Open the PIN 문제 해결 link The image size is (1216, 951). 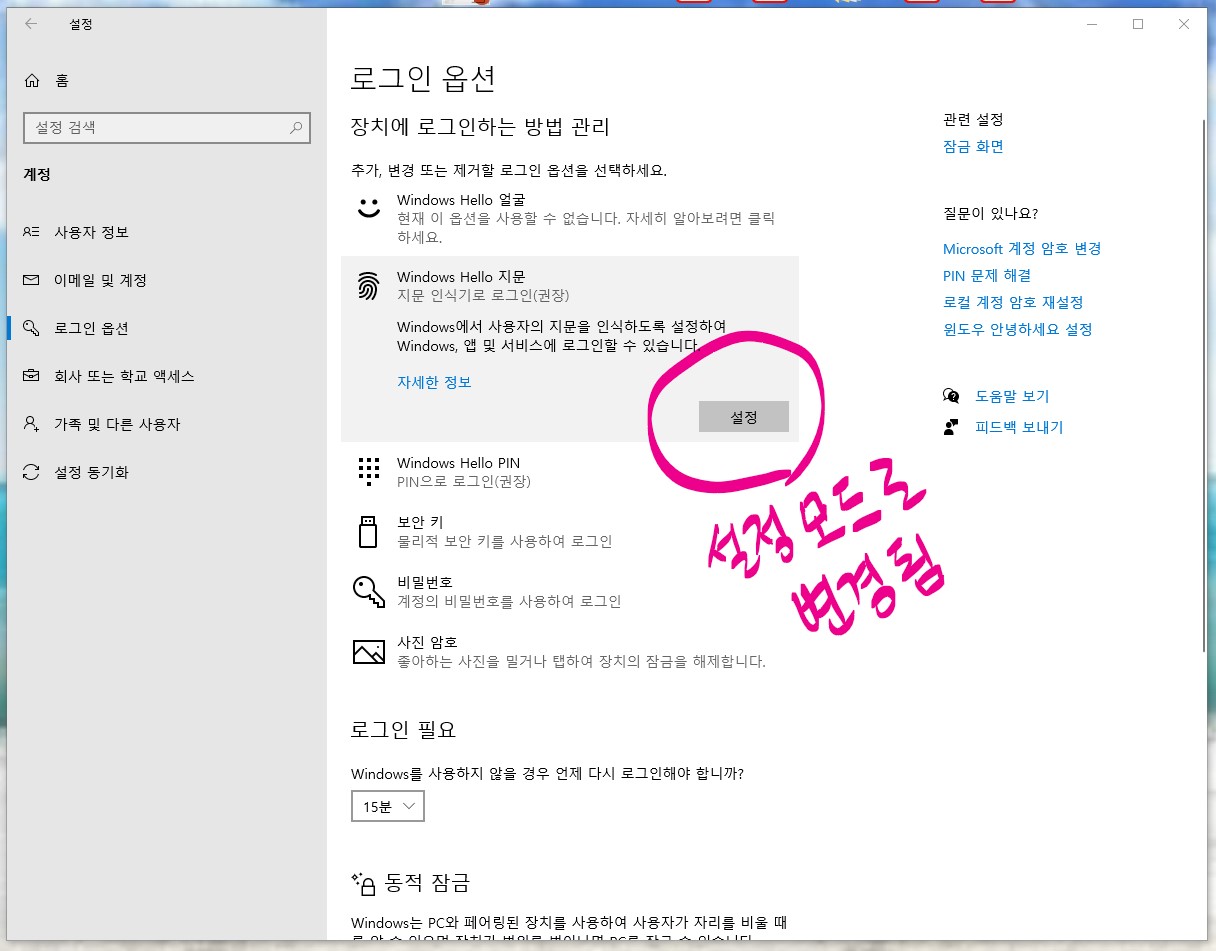[987, 275]
